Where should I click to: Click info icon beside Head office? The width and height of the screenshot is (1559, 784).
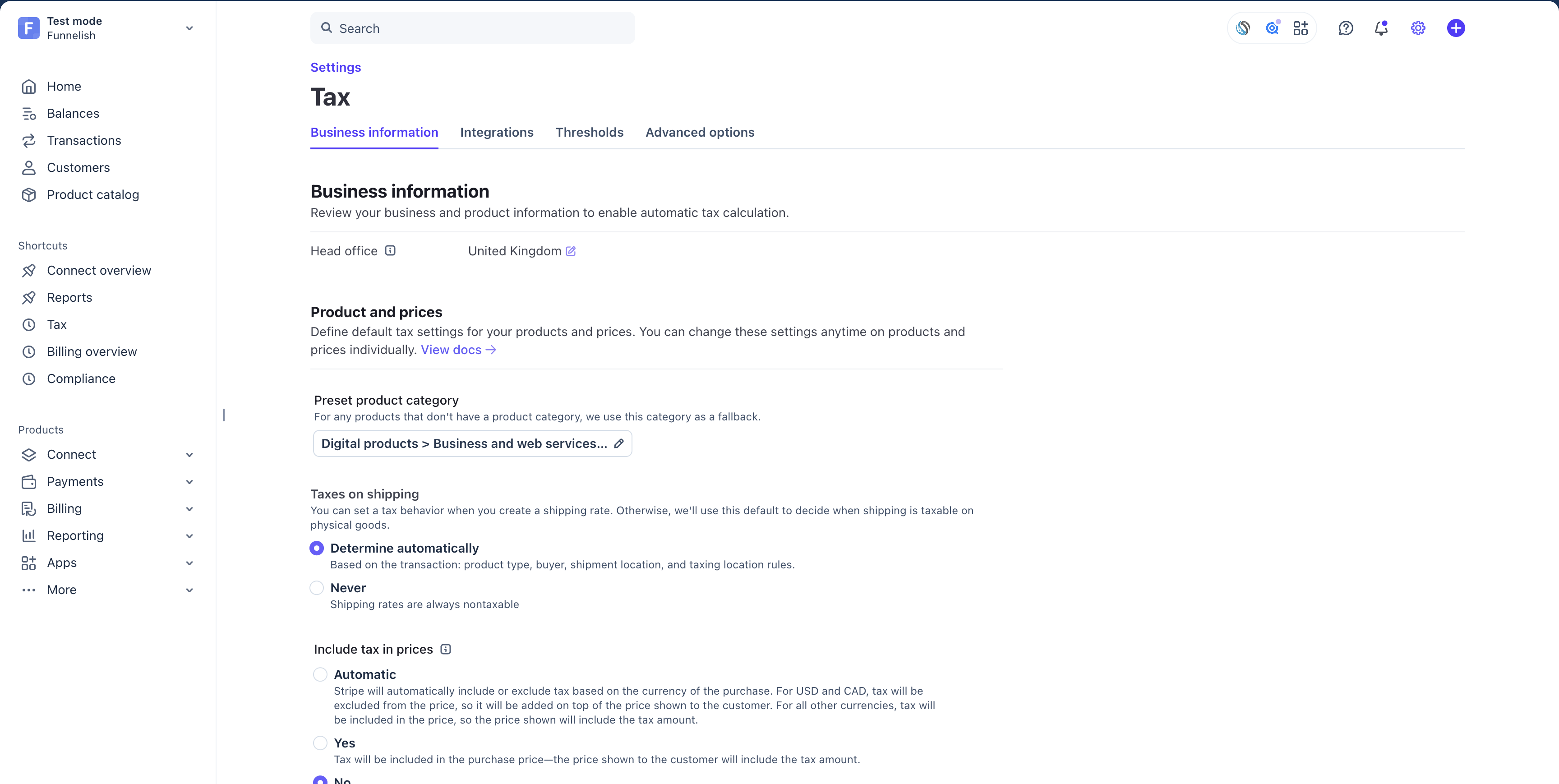[390, 251]
